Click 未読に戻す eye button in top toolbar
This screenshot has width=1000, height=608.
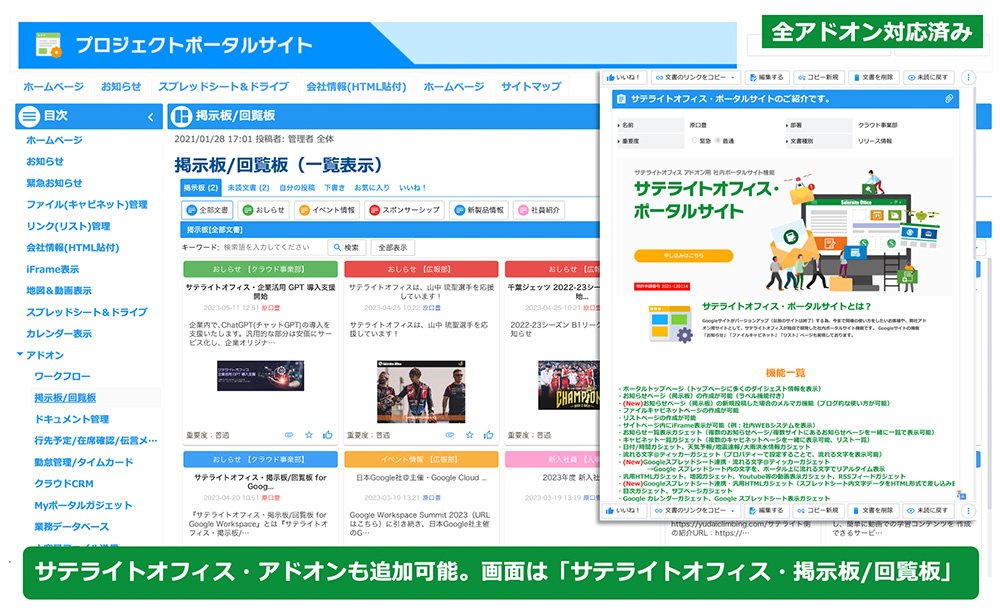[929, 77]
